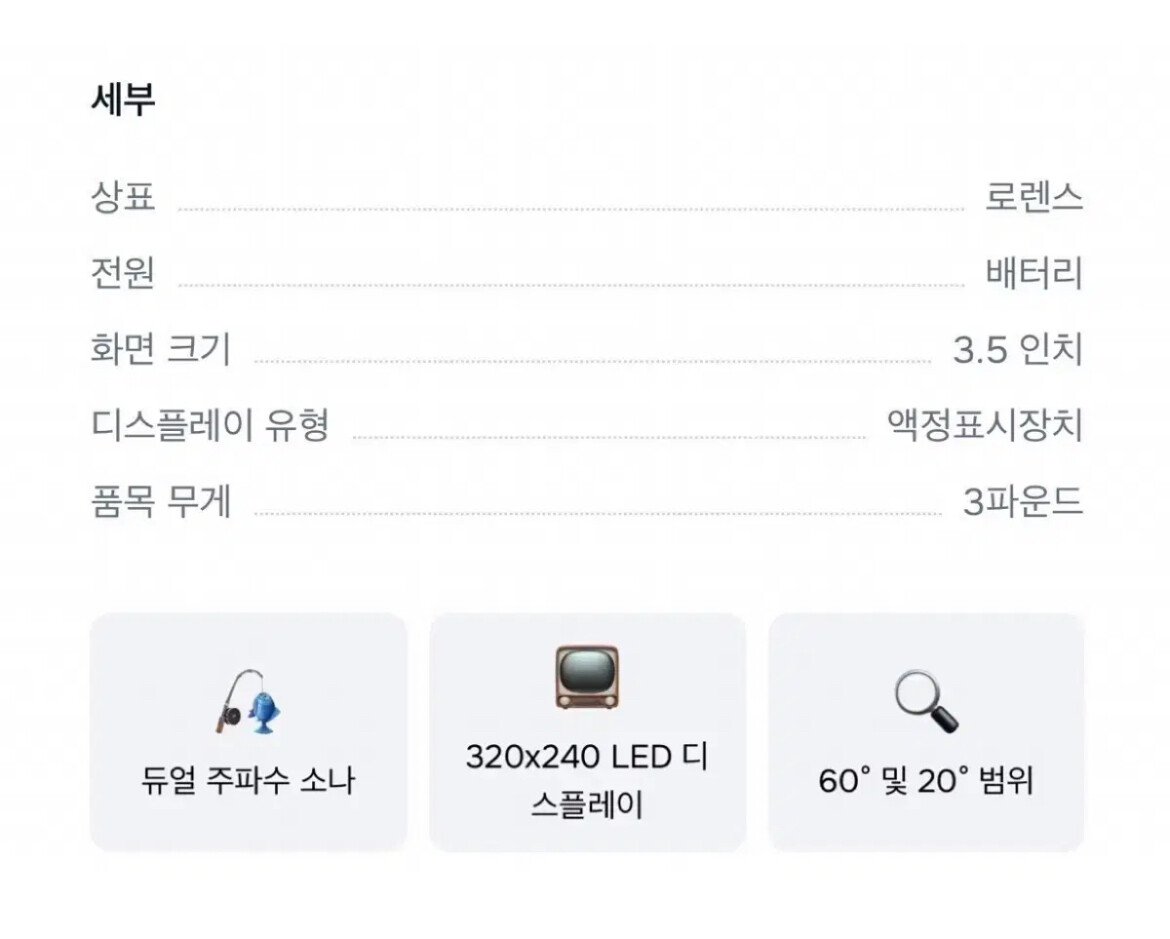The width and height of the screenshot is (1170, 939).
Task: Click the 세부 section heading
Action: tap(123, 99)
